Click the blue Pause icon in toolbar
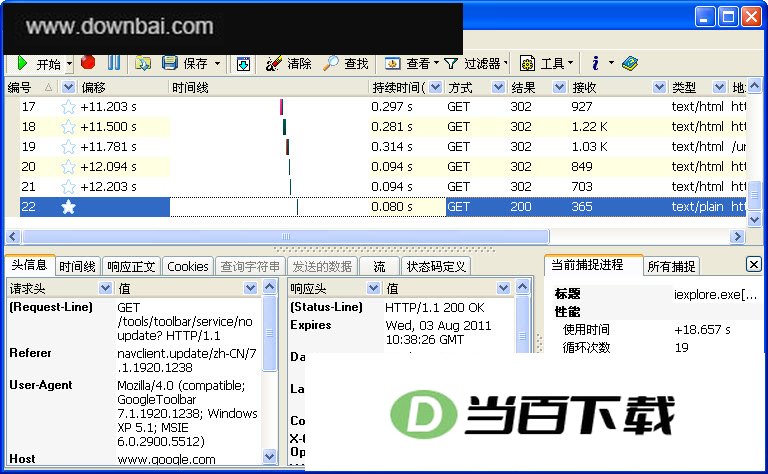 click(114, 63)
